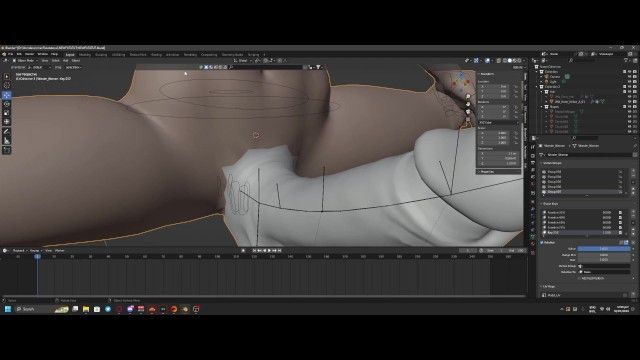Switch to the Layout workspace tab
Image resolution: width=640 pixels, height=360 pixels.
point(70,54)
